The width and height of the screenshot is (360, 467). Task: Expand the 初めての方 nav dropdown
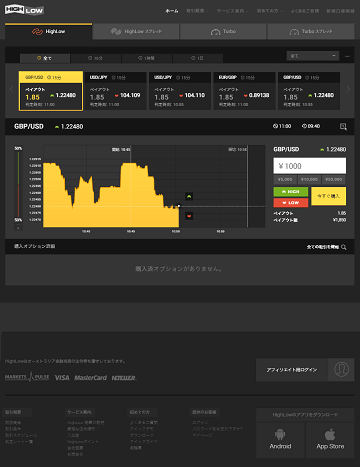269,11
